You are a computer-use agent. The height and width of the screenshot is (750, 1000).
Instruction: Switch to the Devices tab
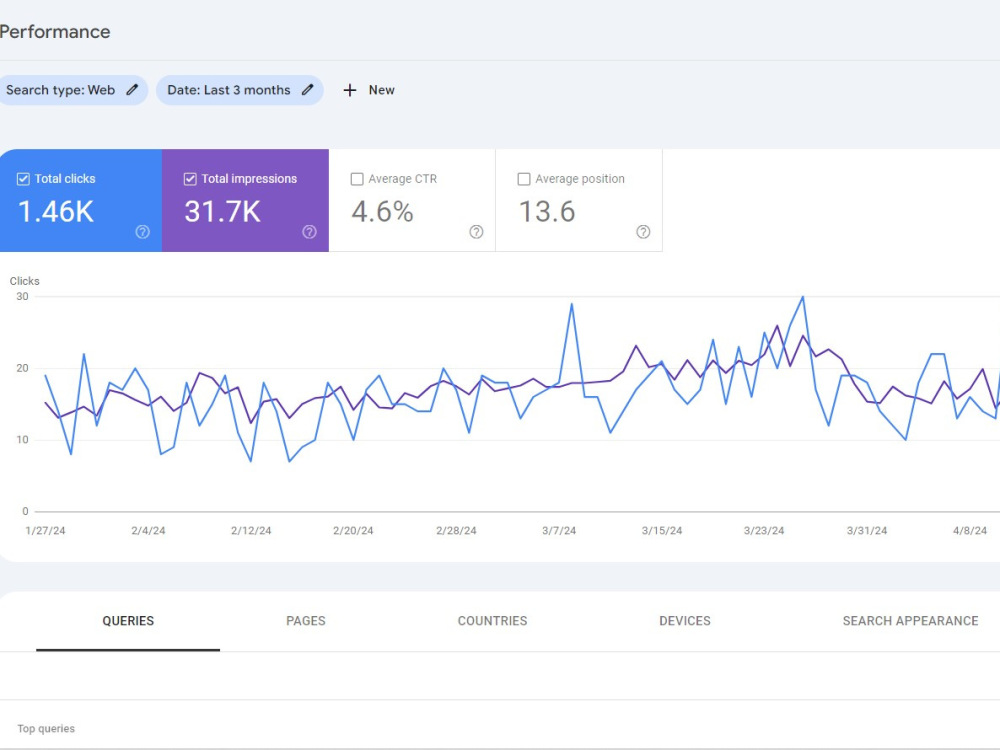tap(685, 621)
